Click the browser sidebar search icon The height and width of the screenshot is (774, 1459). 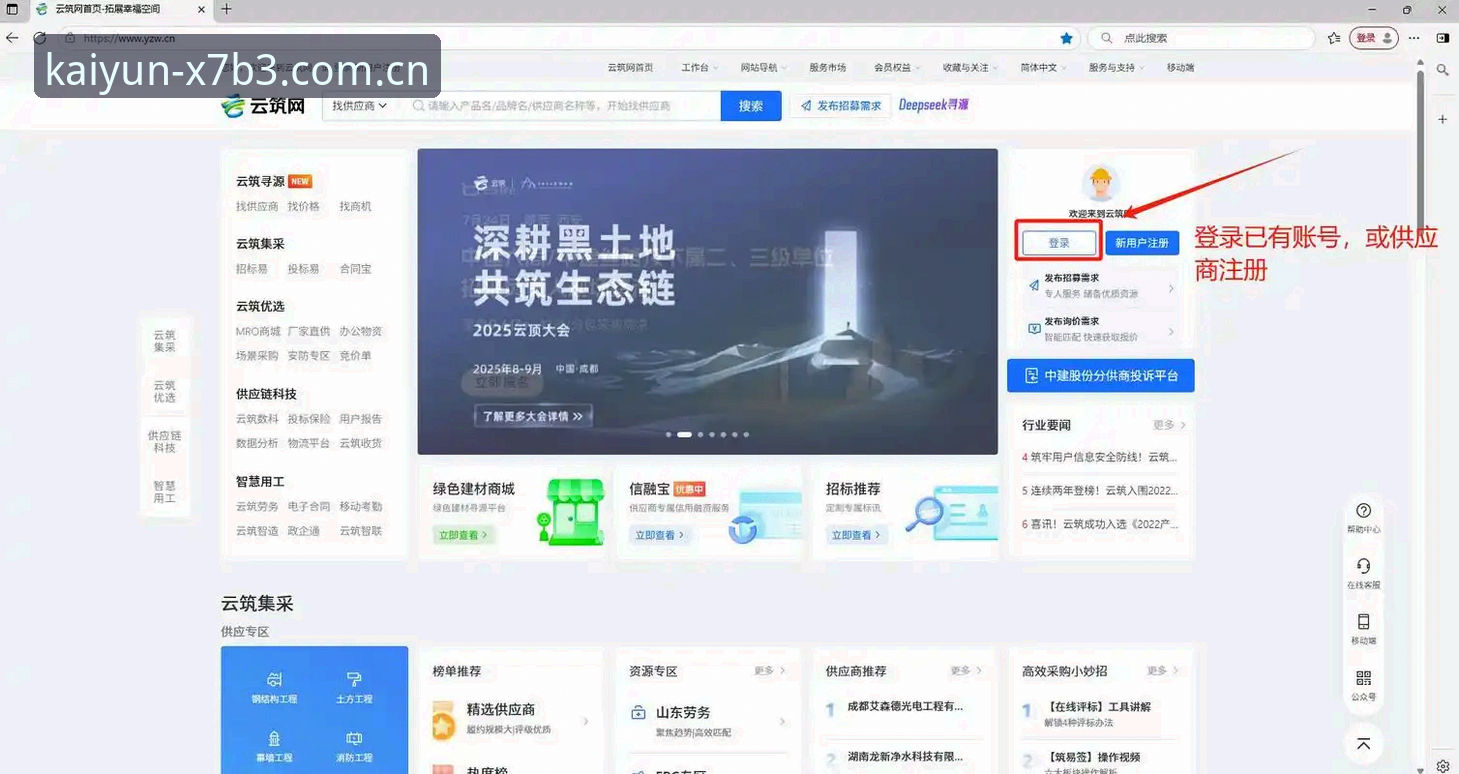pos(1442,70)
